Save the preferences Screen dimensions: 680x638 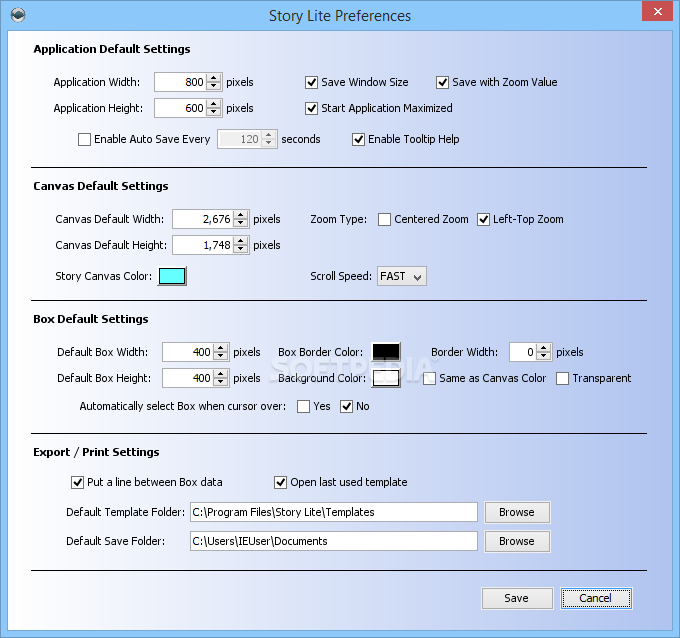coord(517,599)
